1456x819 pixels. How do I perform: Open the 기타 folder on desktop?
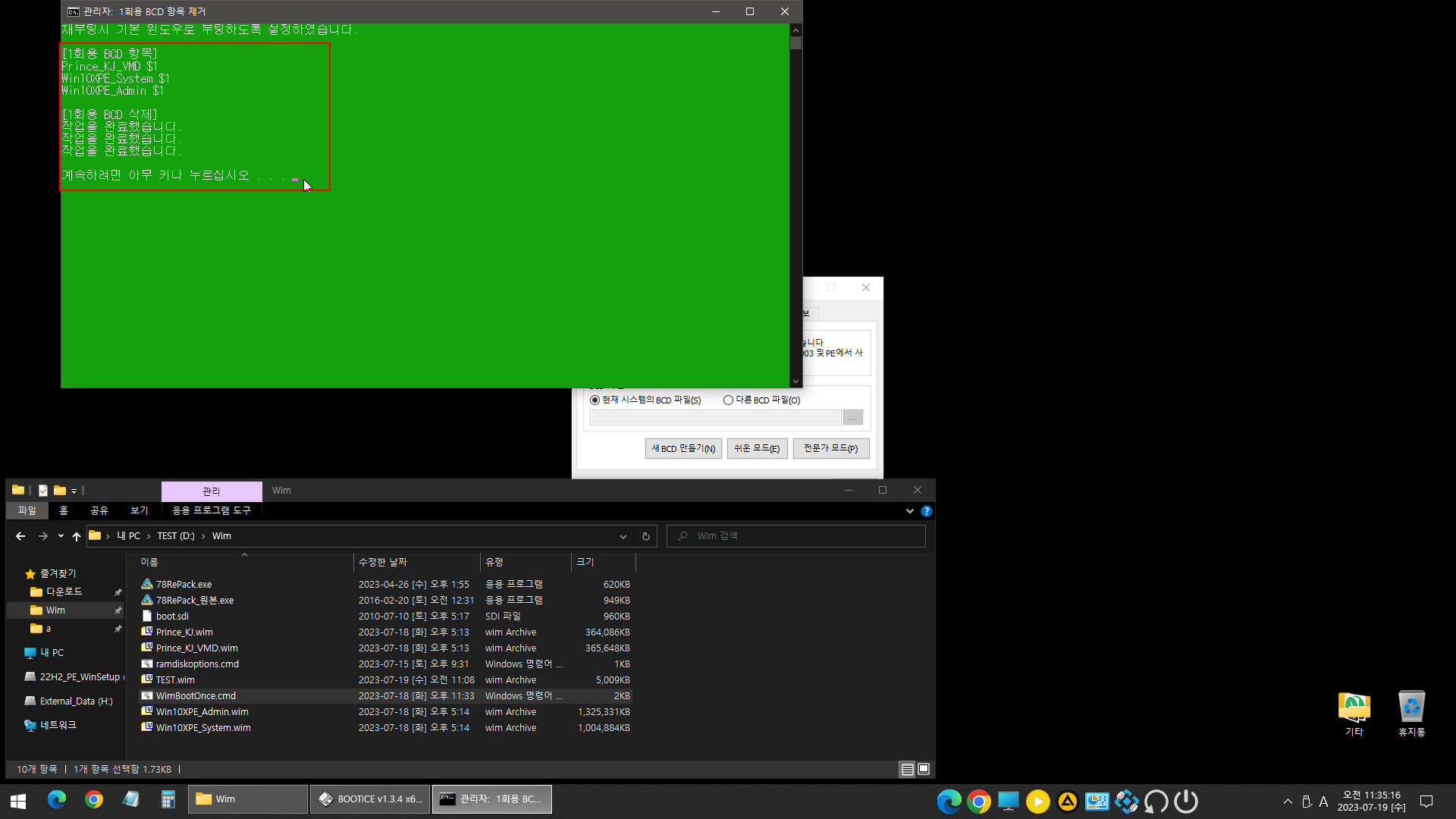(x=1354, y=713)
